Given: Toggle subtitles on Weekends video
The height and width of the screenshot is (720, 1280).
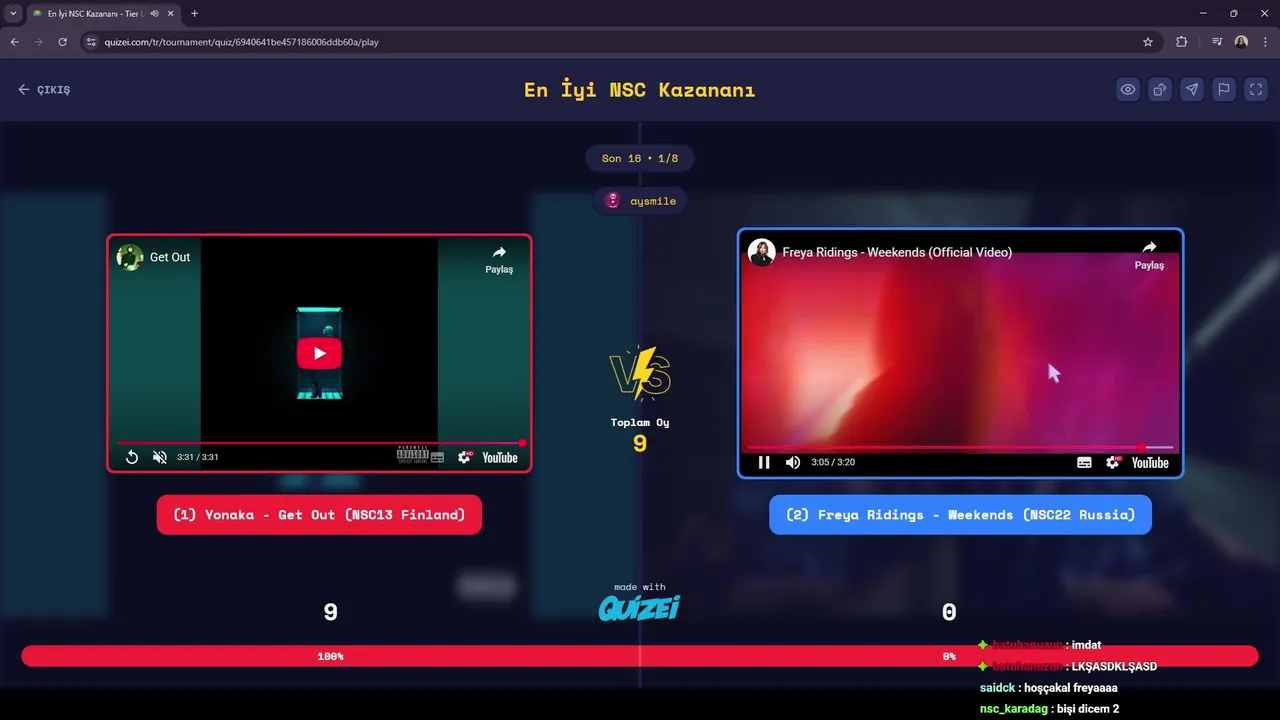Looking at the screenshot, I should [x=1085, y=462].
